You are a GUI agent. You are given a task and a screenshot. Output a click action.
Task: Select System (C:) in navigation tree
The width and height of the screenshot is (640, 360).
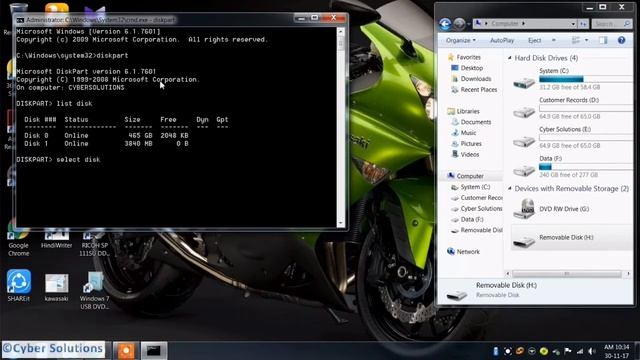click(x=471, y=187)
